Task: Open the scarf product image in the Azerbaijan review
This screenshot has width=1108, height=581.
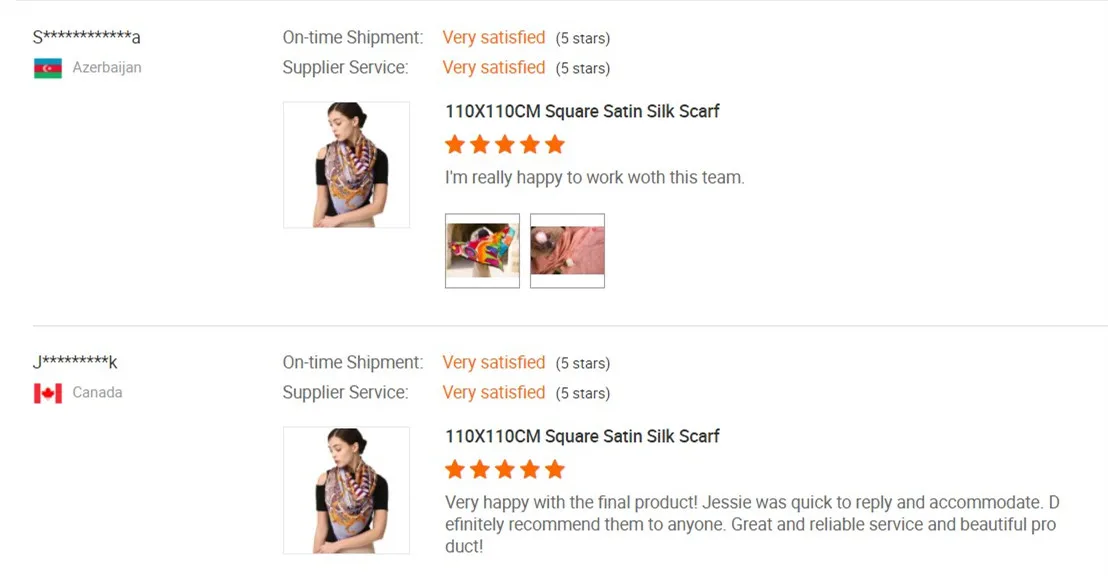Action: click(x=346, y=165)
